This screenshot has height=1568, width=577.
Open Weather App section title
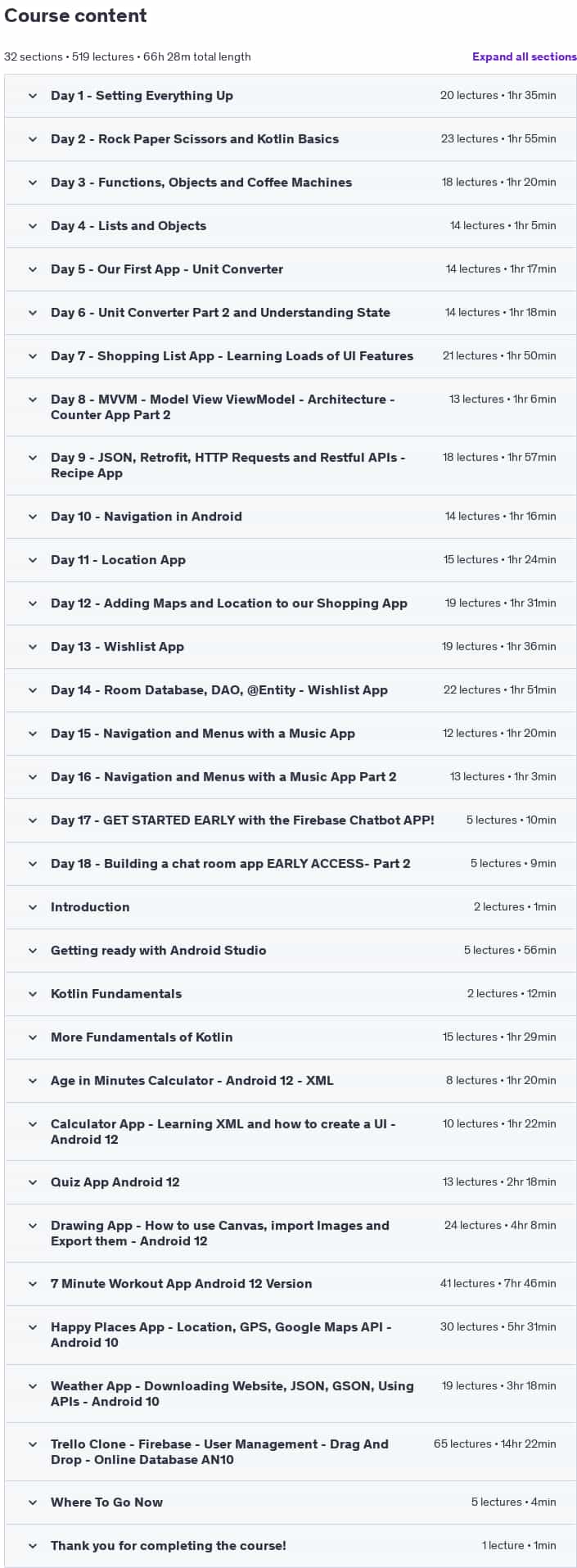pyautogui.click(x=232, y=1394)
